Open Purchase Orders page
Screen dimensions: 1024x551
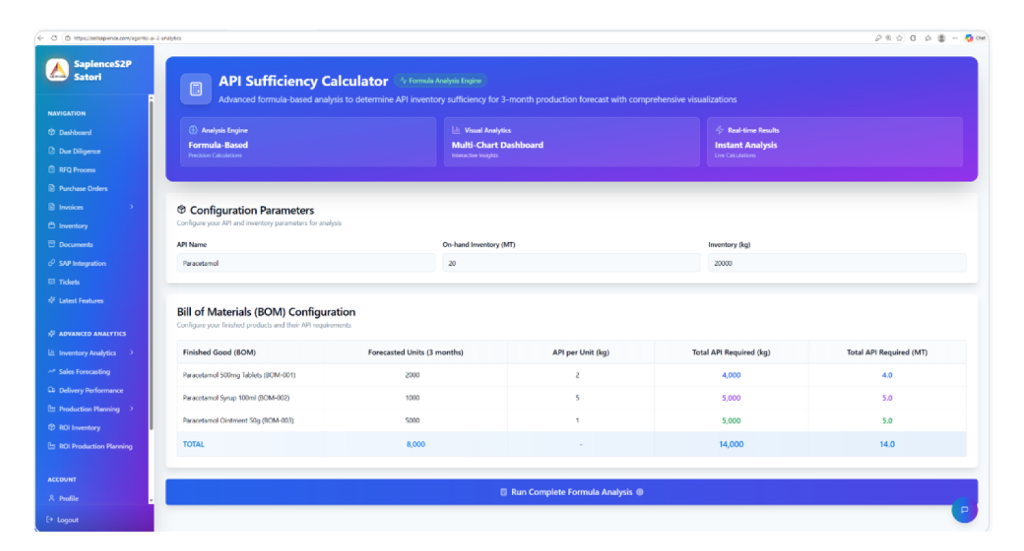click(x=83, y=189)
